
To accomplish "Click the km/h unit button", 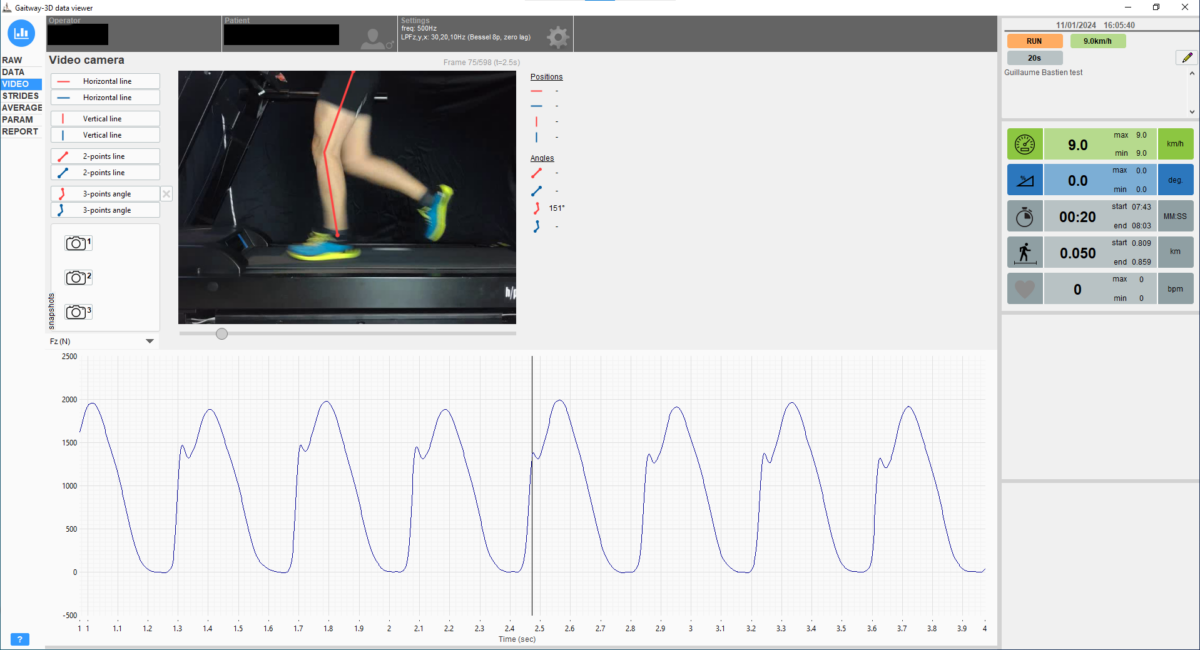I will point(1176,145).
